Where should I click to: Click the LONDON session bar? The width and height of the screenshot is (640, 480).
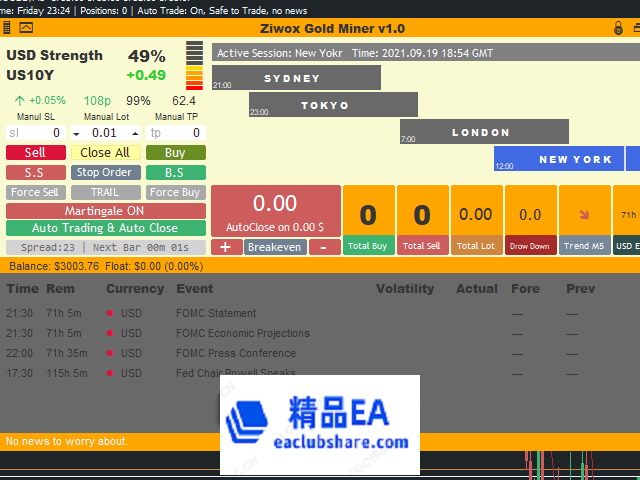(484, 131)
